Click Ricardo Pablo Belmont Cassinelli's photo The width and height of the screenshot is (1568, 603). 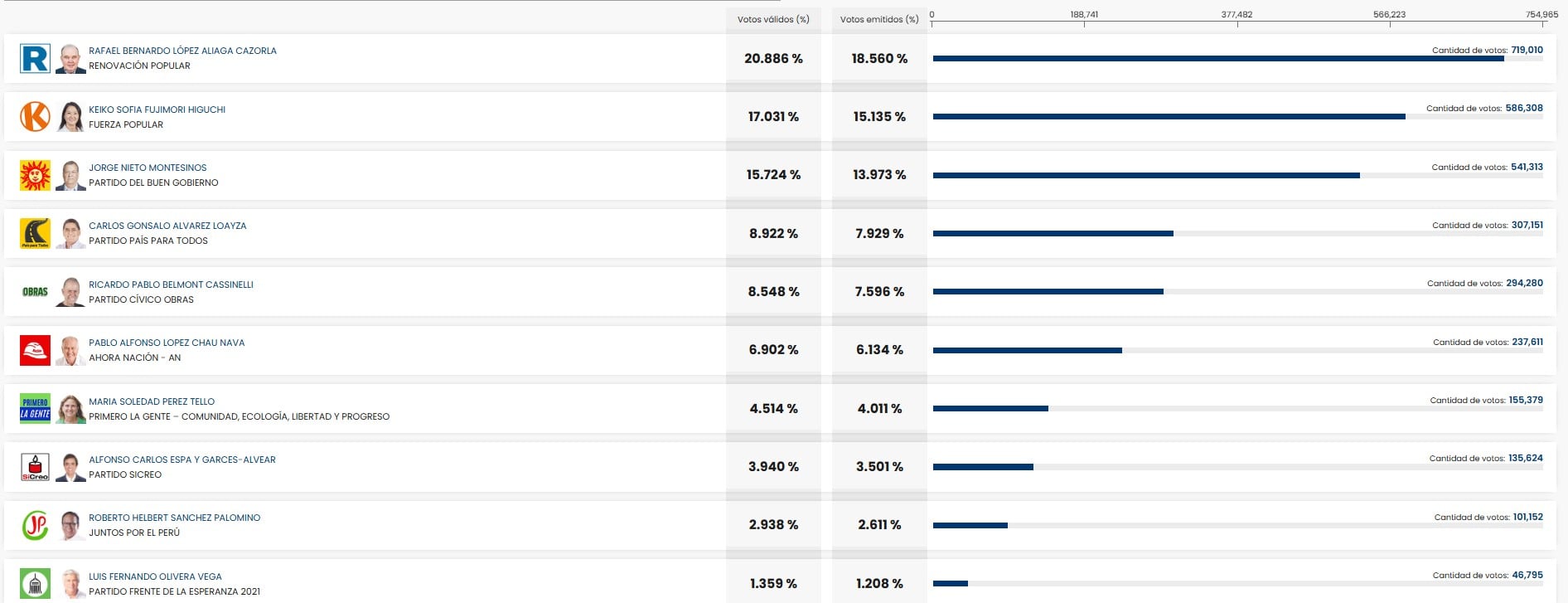71,292
